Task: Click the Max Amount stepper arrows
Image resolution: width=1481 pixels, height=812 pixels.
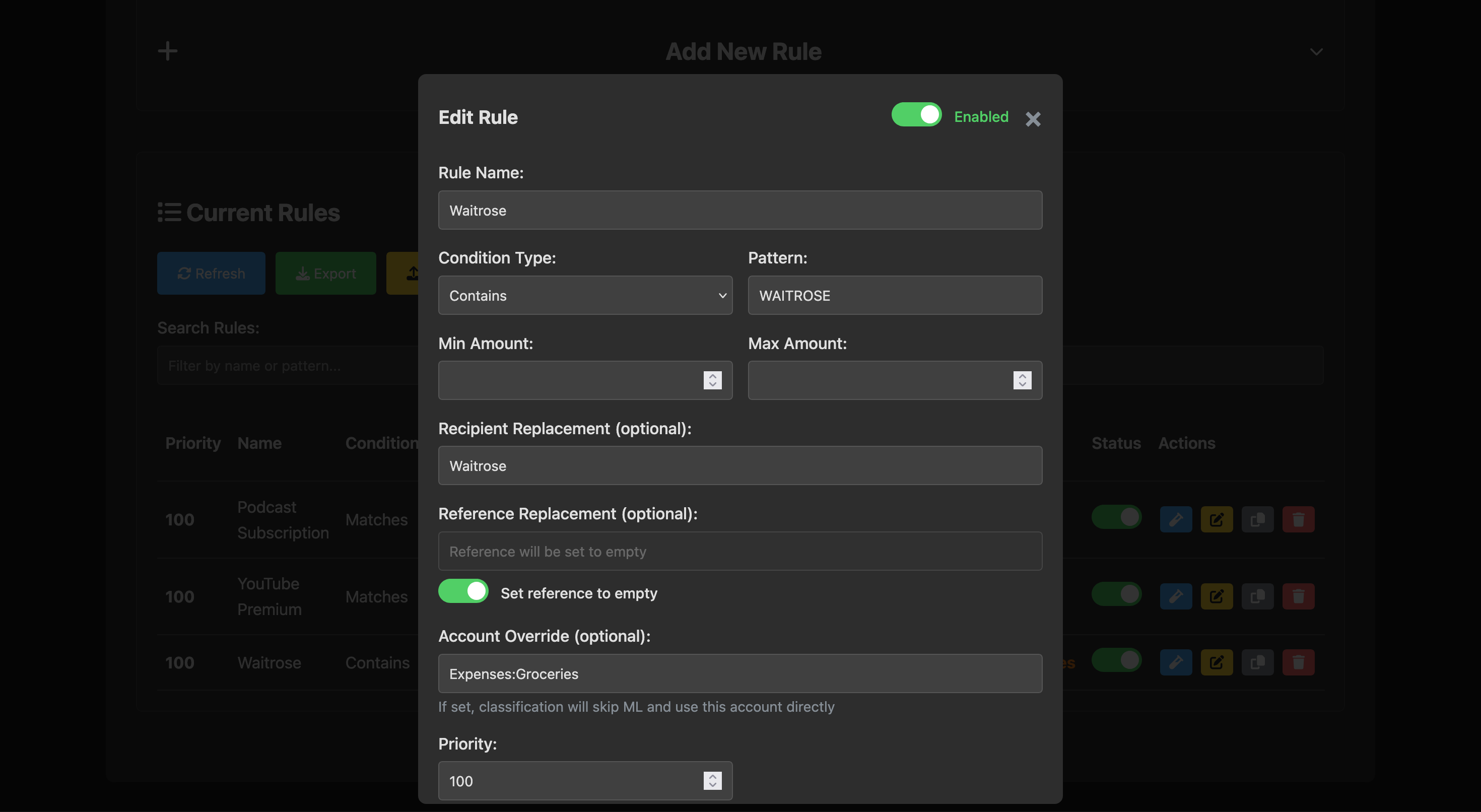Action: pyautogui.click(x=1022, y=381)
